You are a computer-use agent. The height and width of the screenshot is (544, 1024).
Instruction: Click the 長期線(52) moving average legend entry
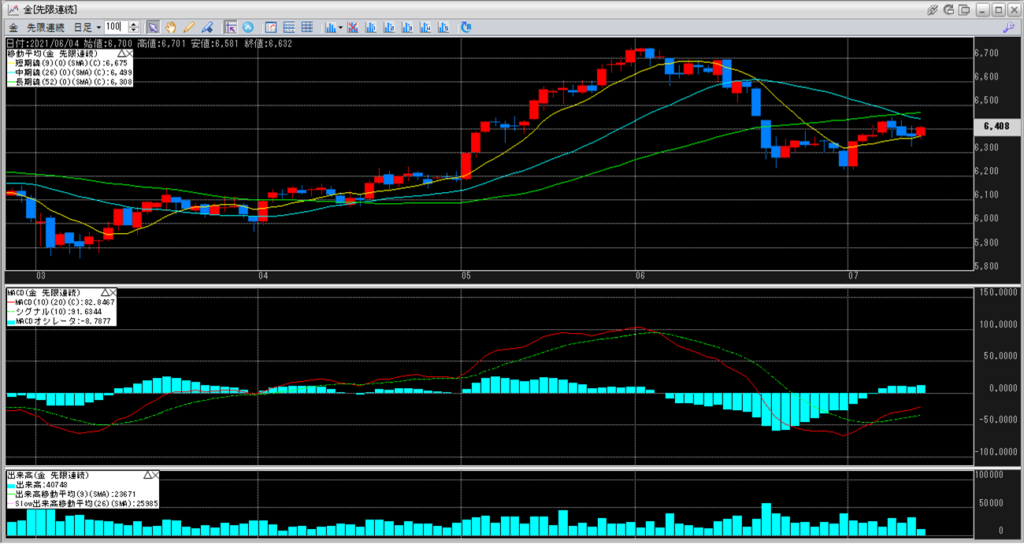pos(70,82)
